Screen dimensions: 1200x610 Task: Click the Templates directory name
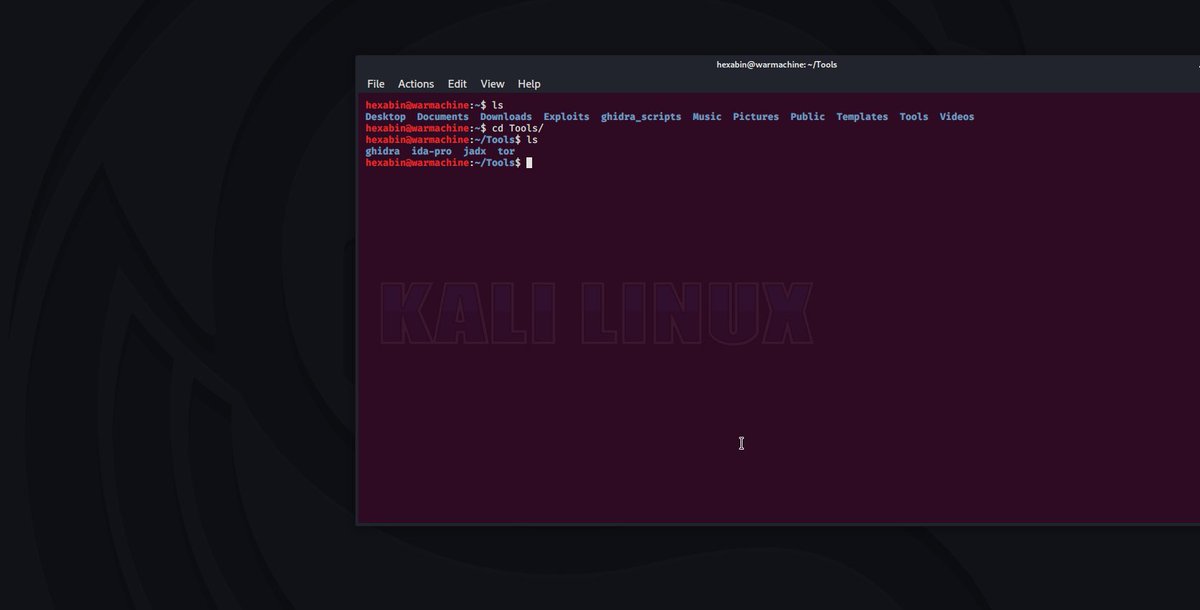point(862,117)
